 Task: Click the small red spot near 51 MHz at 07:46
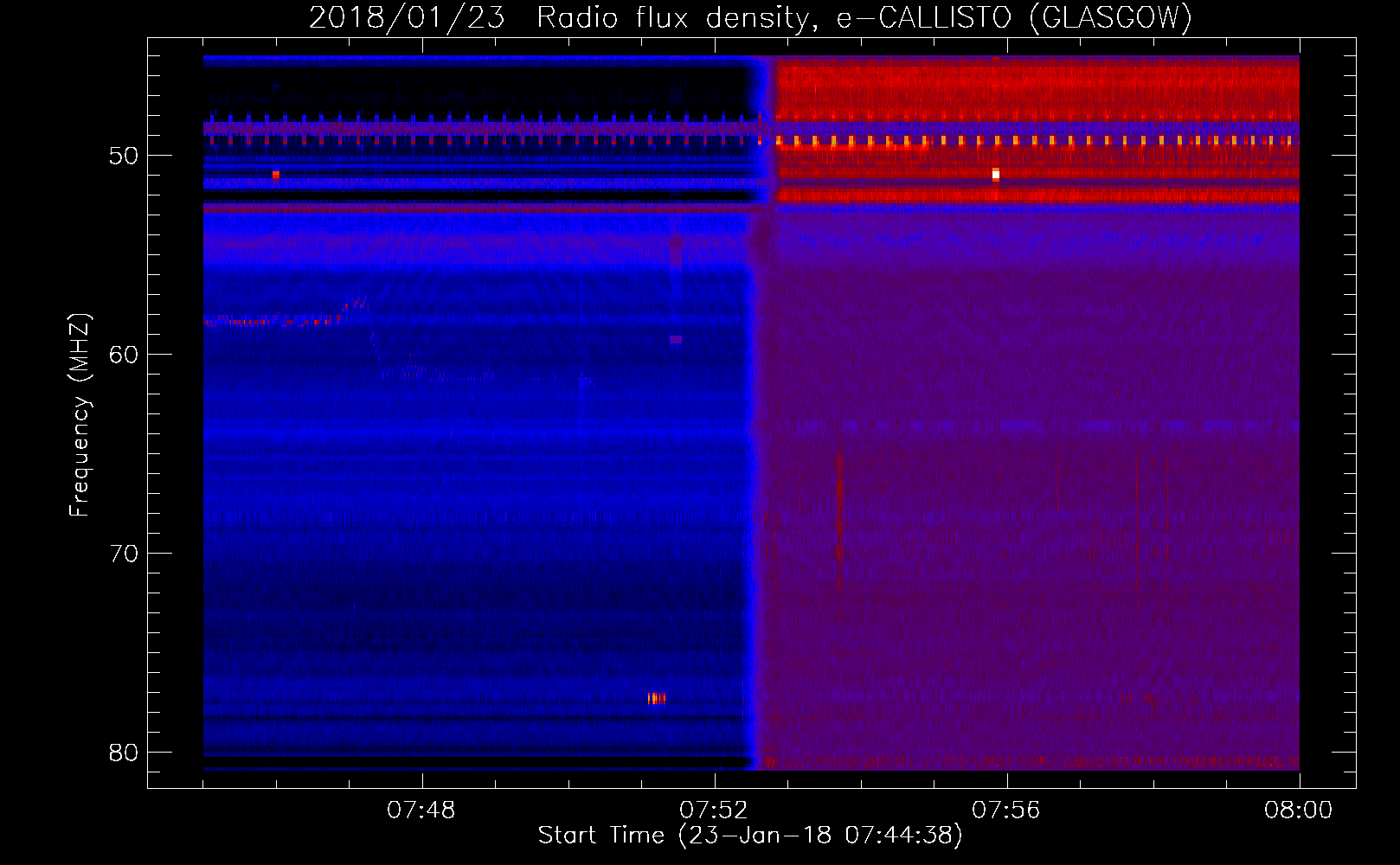[x=276, y=175]
